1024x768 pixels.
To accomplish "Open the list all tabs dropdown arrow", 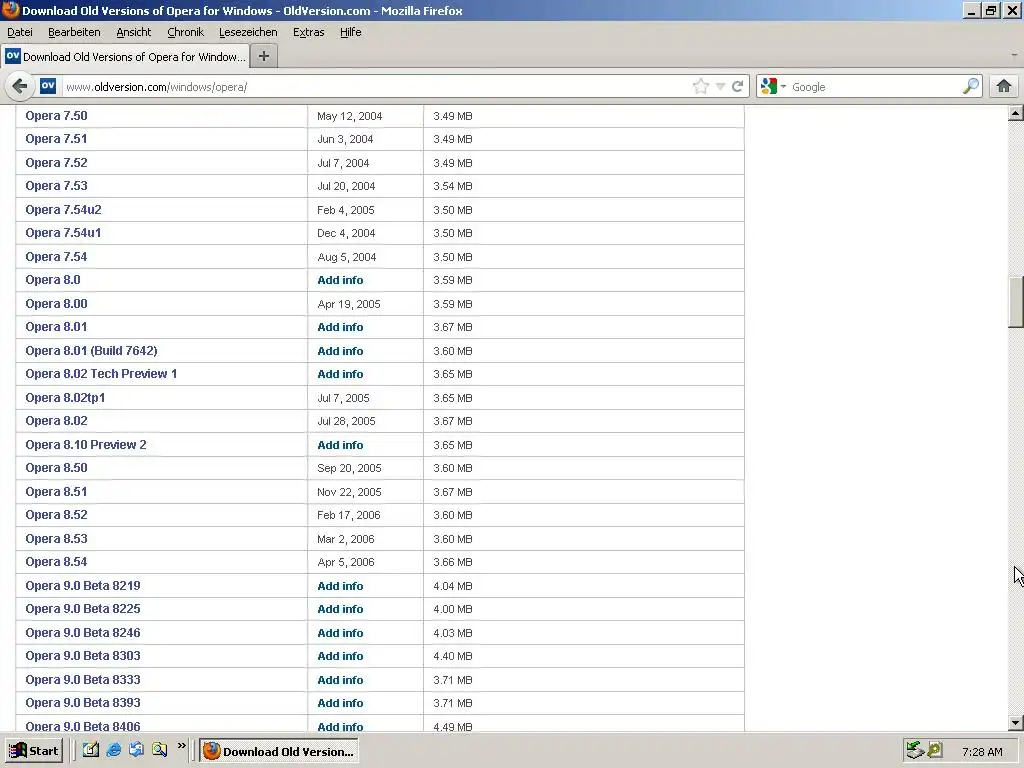I will [1014, 56].
